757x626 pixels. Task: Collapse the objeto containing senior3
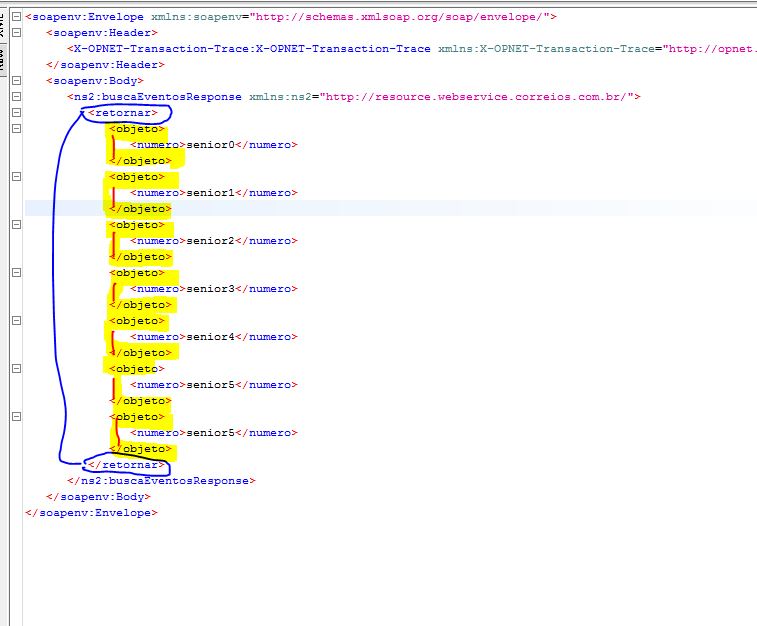click(16, 273)
